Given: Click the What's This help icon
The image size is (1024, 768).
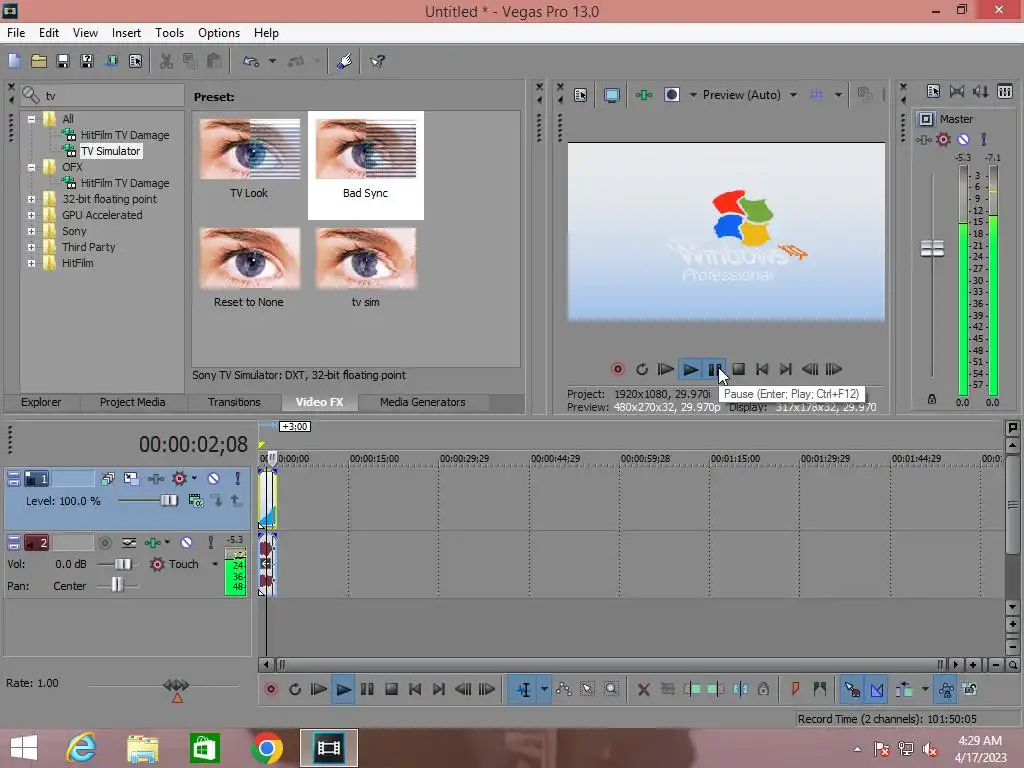Looking at the screenshot, I should 377,61.
